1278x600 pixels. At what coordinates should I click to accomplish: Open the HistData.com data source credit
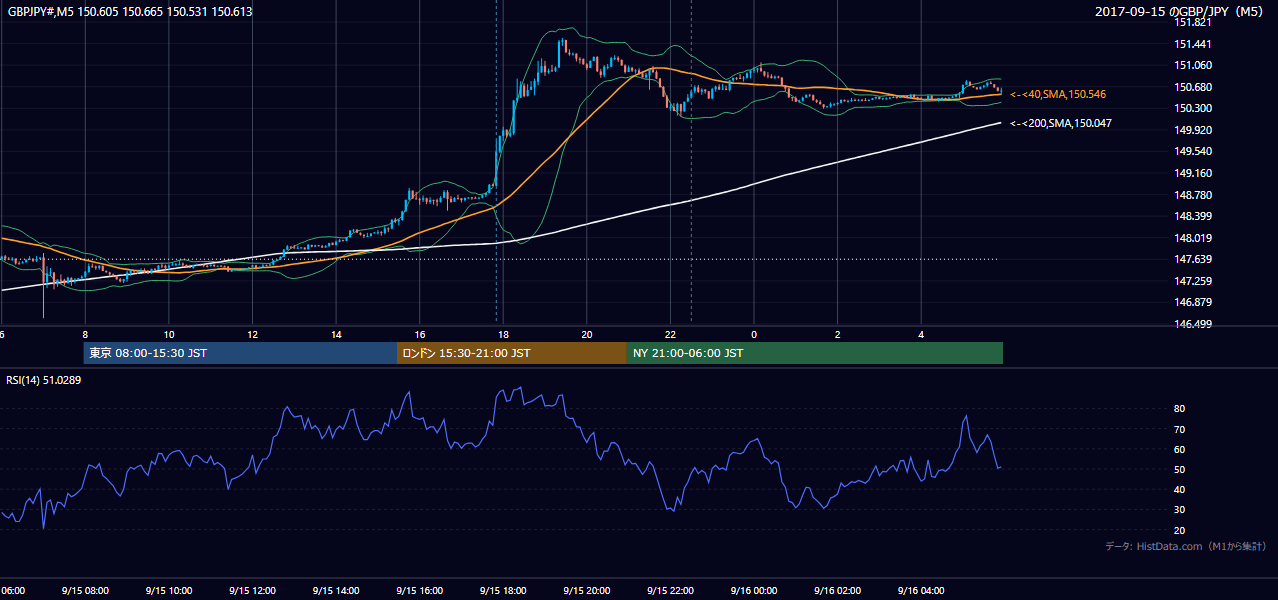coord(1186,546)
